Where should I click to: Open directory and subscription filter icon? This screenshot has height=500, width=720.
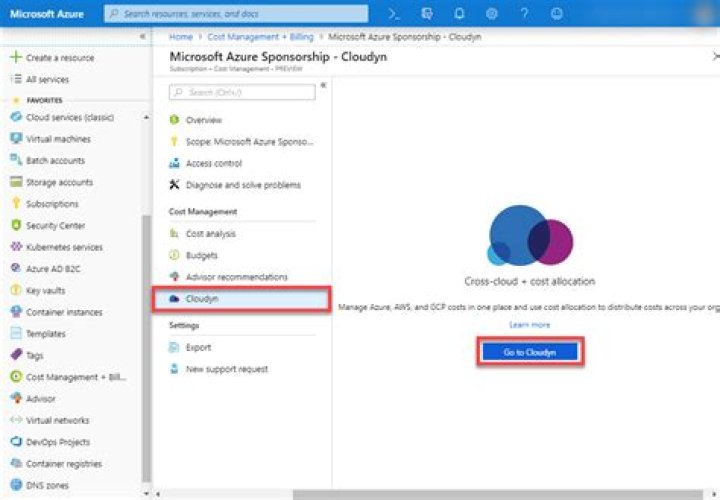427,14
